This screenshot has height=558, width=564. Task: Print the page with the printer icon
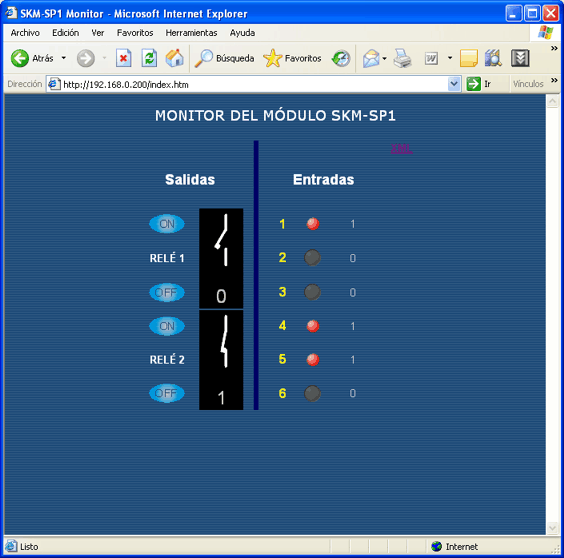[x=402, y=58]
